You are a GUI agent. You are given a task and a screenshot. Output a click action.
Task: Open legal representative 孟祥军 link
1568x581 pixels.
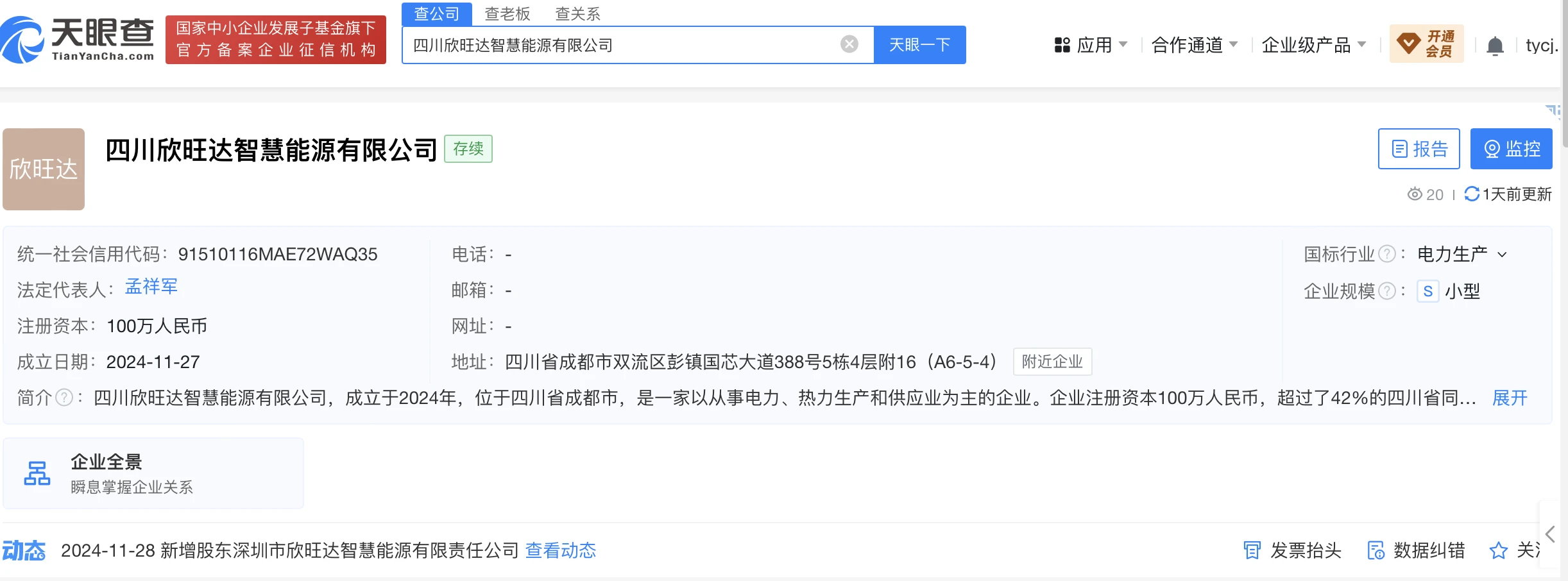point(151,287)
